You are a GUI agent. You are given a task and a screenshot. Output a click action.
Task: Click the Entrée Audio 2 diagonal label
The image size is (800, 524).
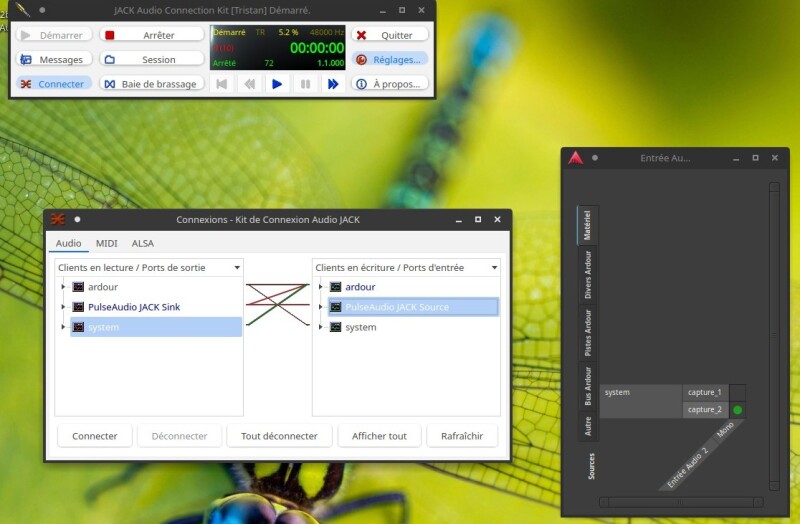(x=688, y=467)
